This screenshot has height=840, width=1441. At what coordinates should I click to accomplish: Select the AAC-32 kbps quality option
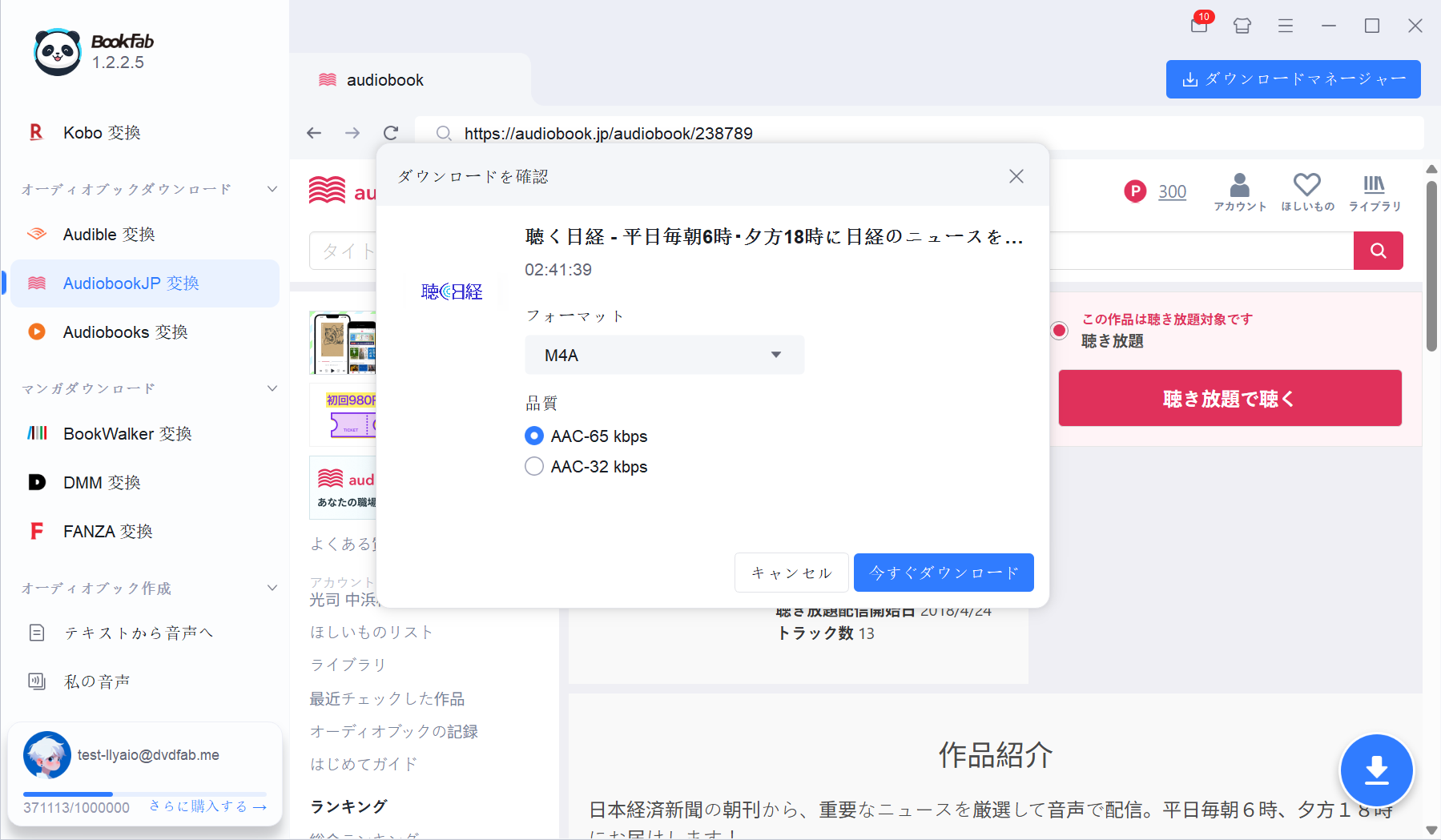pos(534,466)
